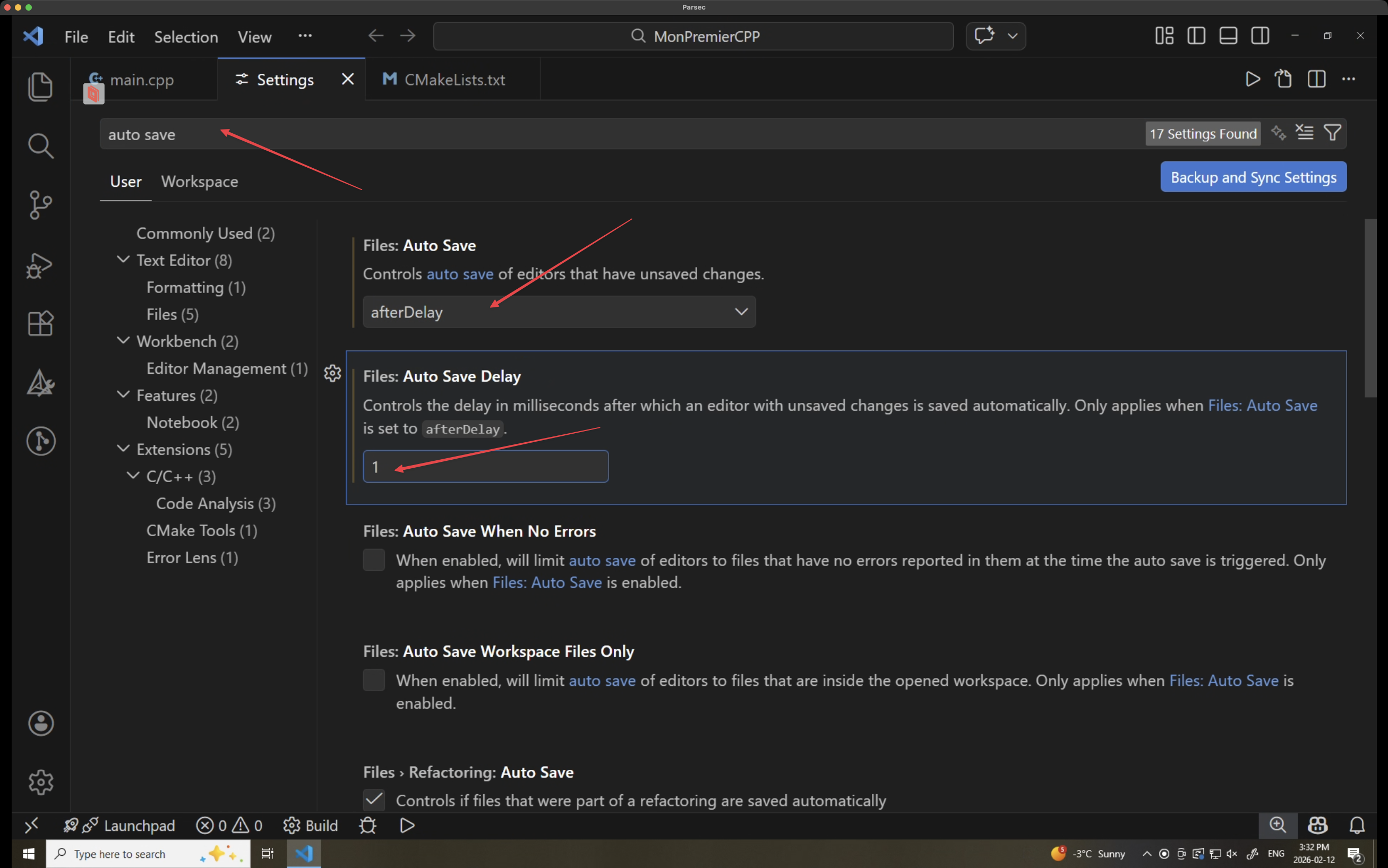Click Backup and Sync Settings button

(x=1253, y=177)
